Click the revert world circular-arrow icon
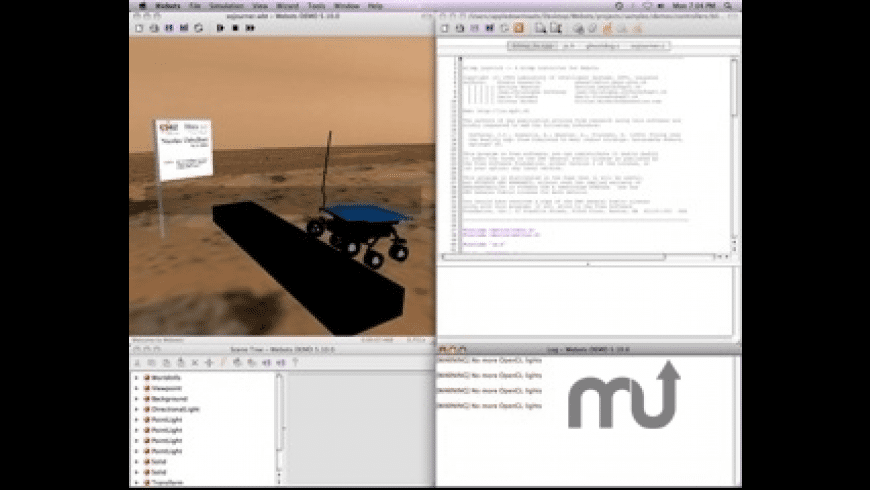This screenshot has width=870, height=490. [199, 28]
